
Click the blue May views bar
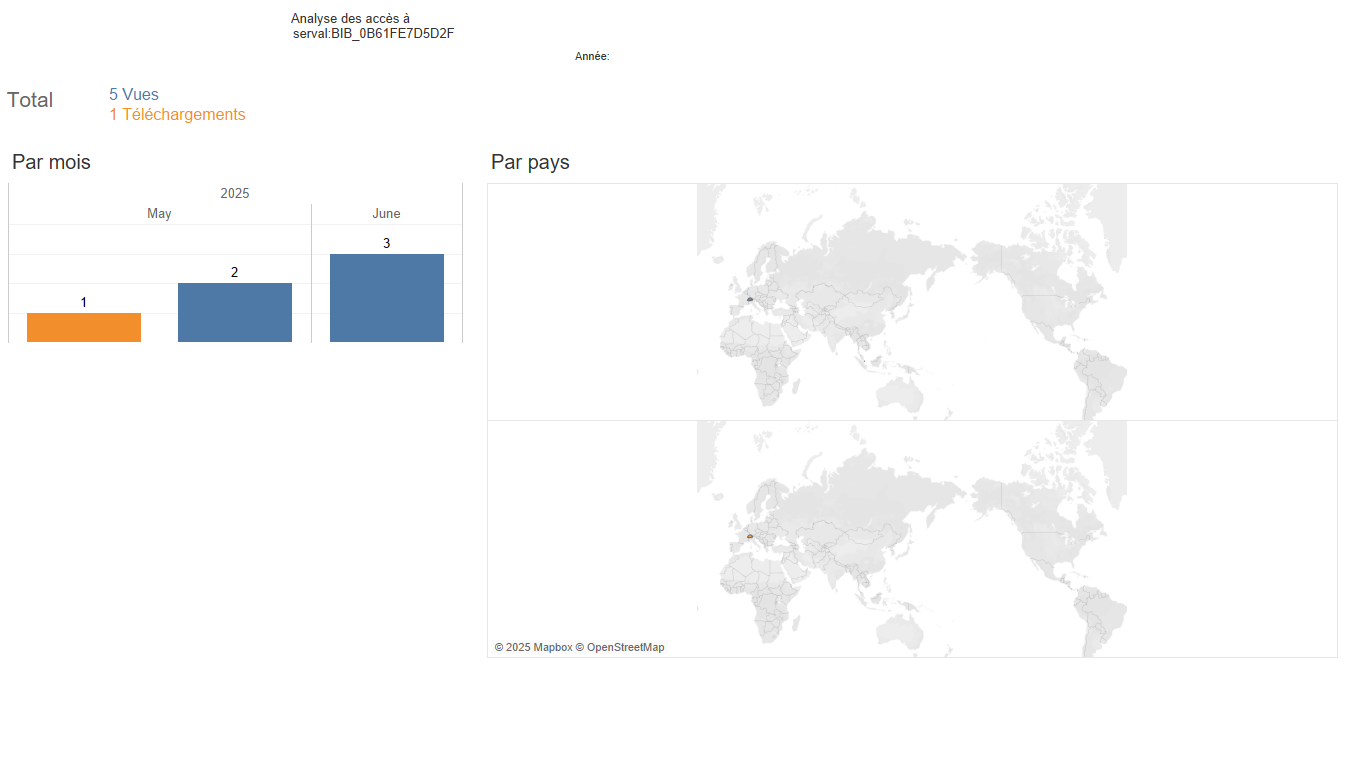[235, 313]
